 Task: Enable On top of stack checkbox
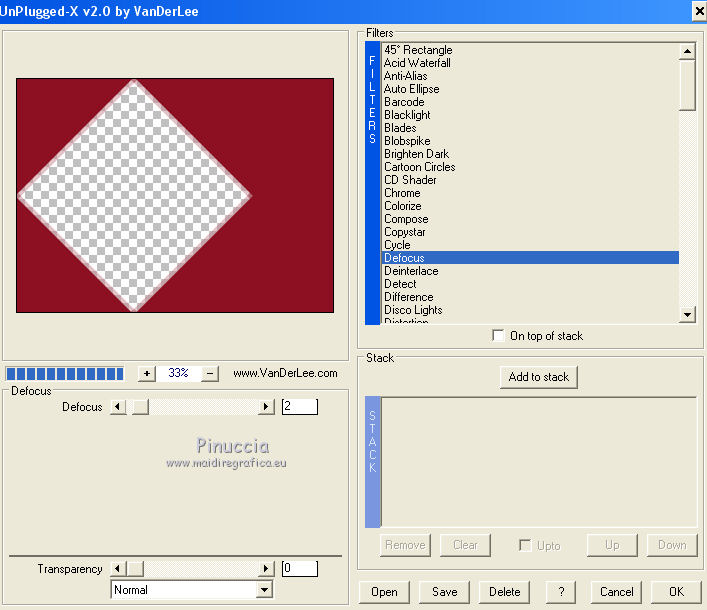[x=498, y=335]
